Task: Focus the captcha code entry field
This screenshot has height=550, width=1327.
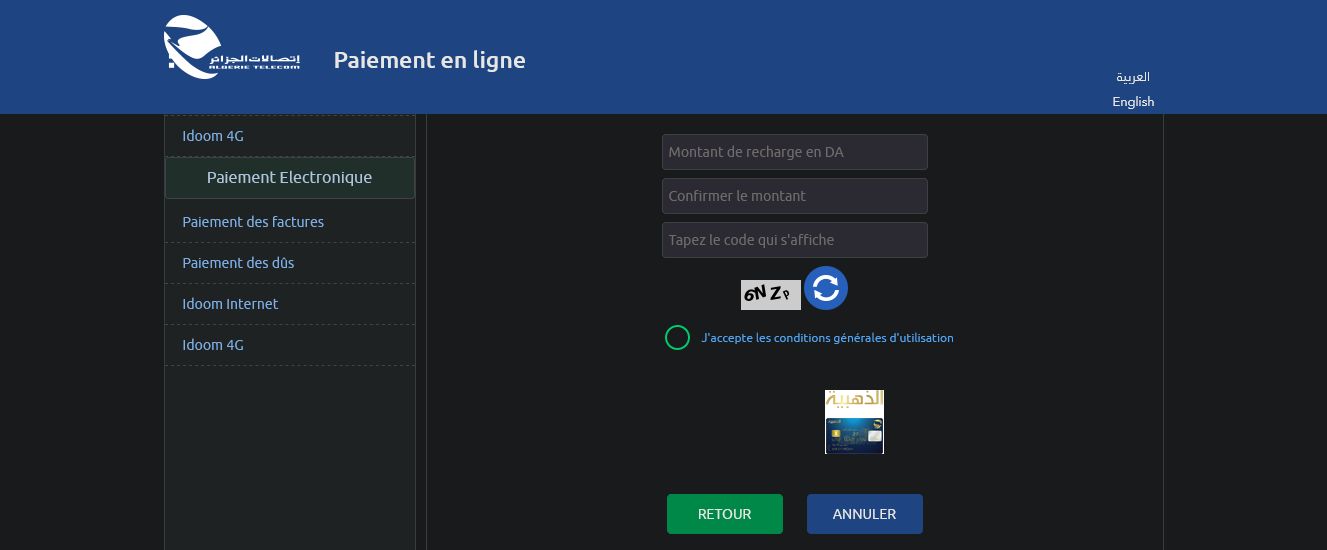Action: coord(795,240)
